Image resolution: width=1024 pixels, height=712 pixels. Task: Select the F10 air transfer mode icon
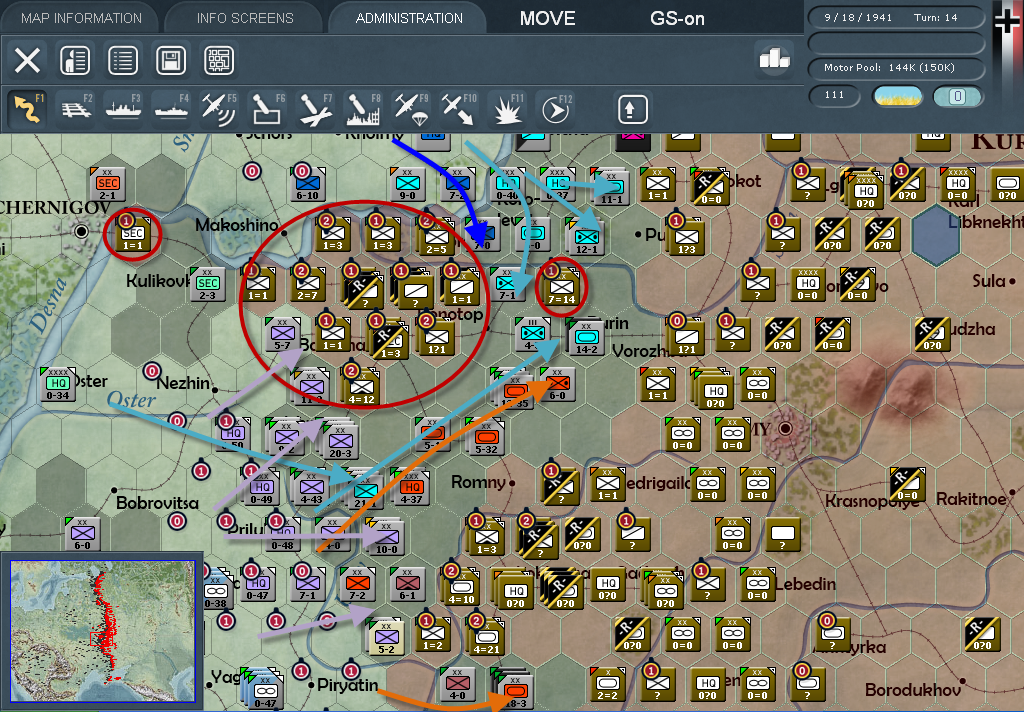click(459, 109)
